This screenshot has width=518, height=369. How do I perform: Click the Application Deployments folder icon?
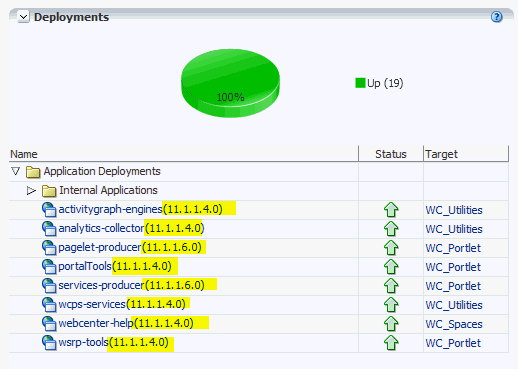coord(33,172)
